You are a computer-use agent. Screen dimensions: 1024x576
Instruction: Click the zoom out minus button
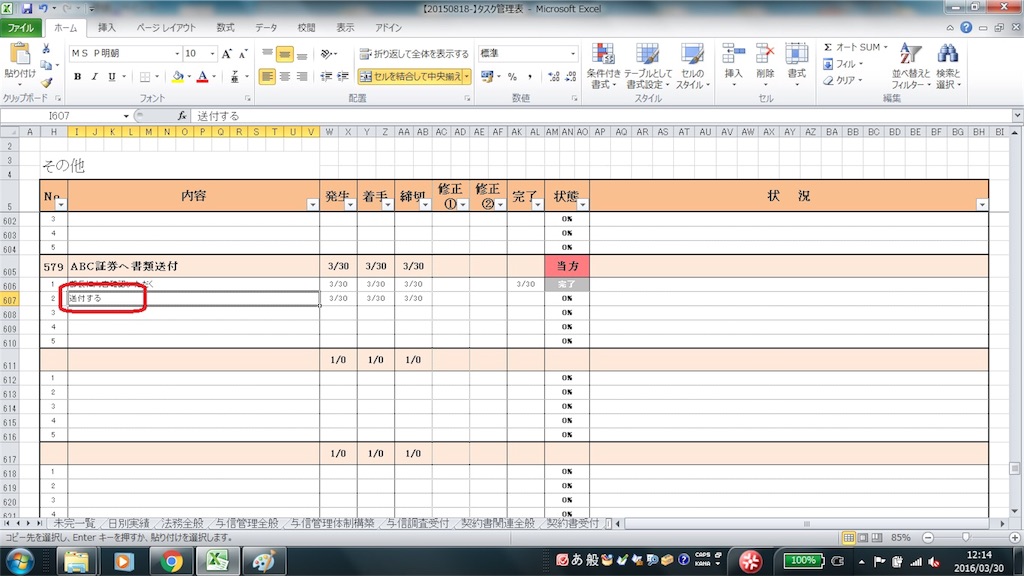click(928, 537)
